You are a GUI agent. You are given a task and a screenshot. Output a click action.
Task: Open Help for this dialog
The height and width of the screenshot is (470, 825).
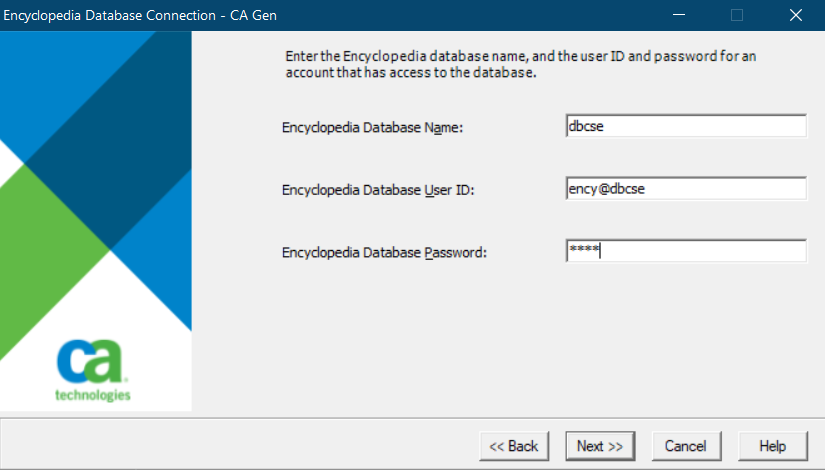pos(773,446)
